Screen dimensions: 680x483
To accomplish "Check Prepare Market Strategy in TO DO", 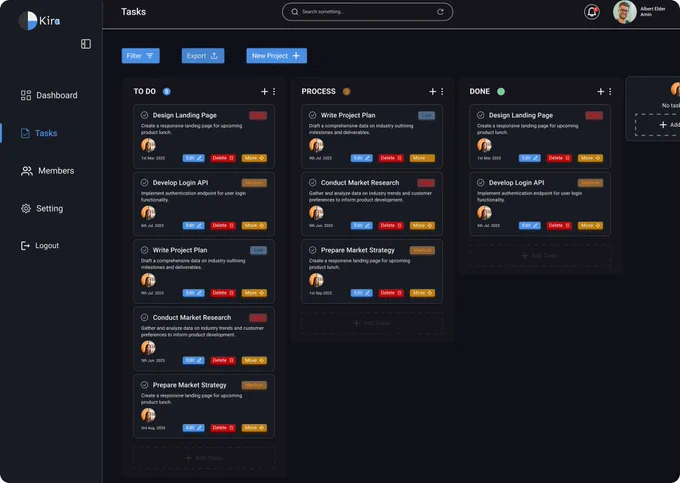I will point(144,385).
